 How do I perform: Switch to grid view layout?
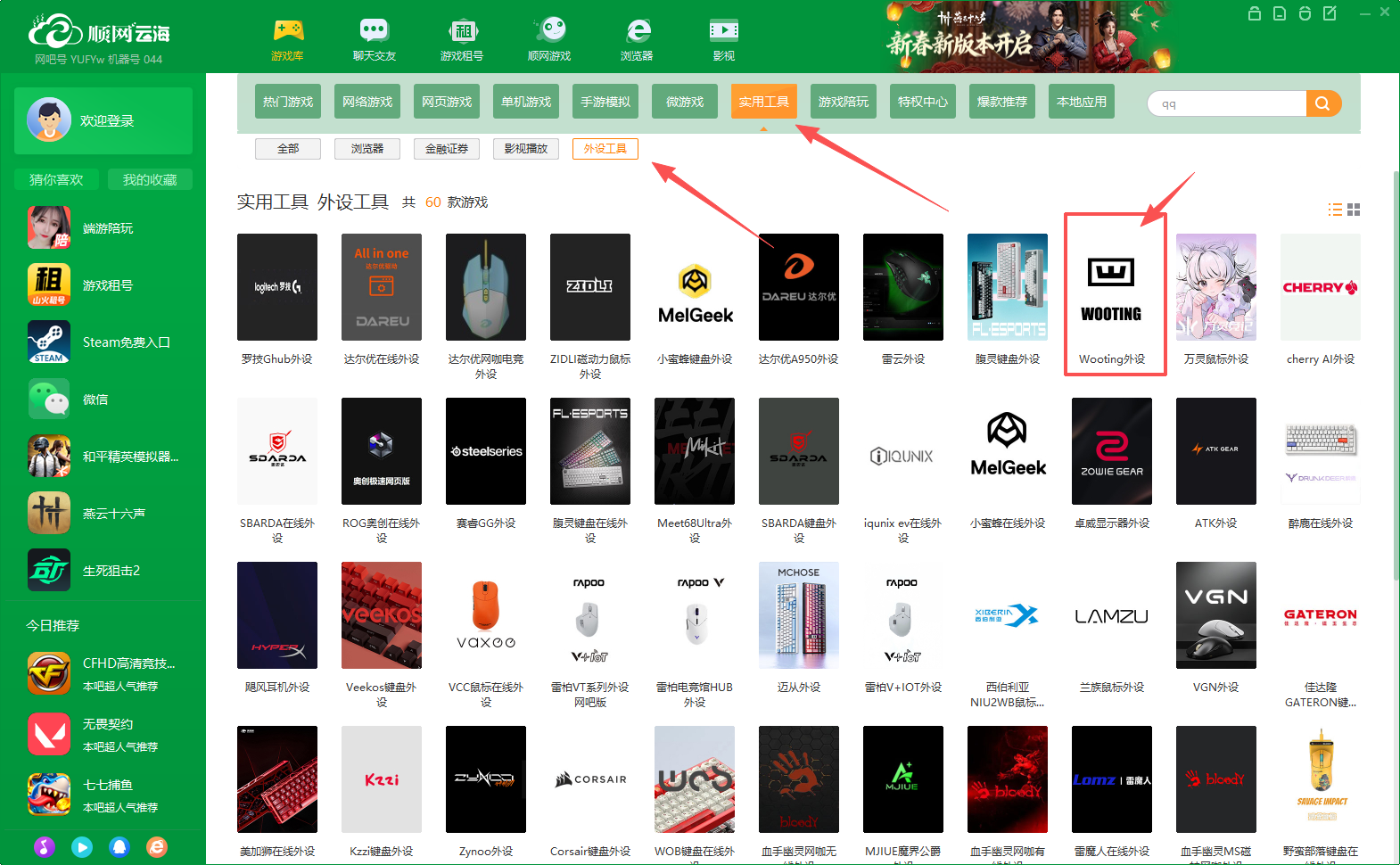(1354, 210)
